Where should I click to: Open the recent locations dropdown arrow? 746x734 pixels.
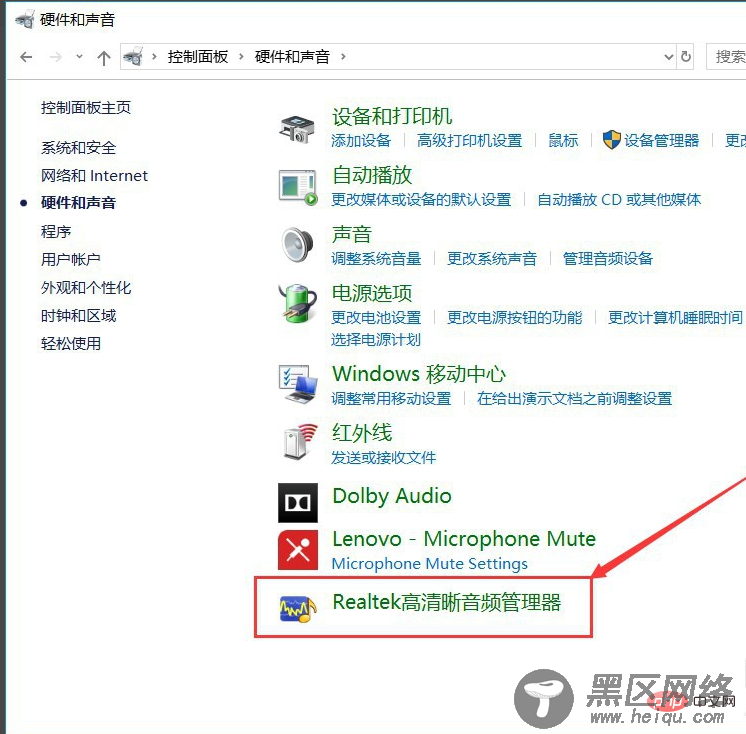coord(79,57)
